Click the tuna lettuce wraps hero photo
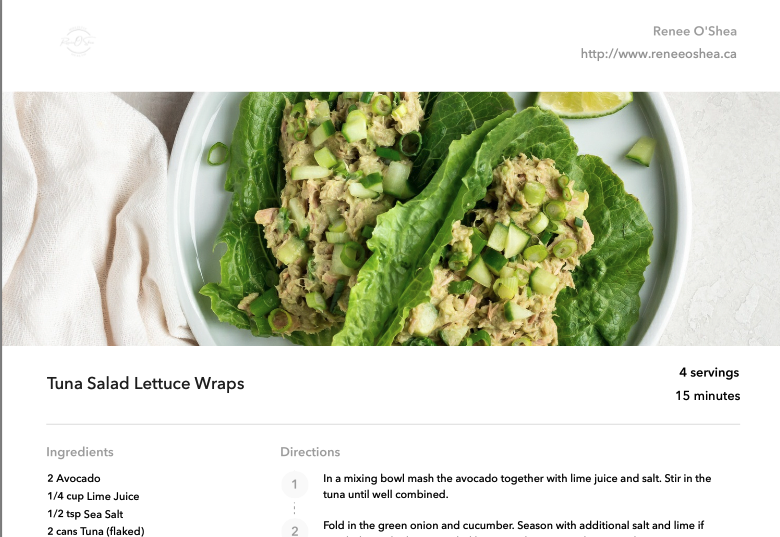Viewport: 780px width, 537px height. point(391,219)
